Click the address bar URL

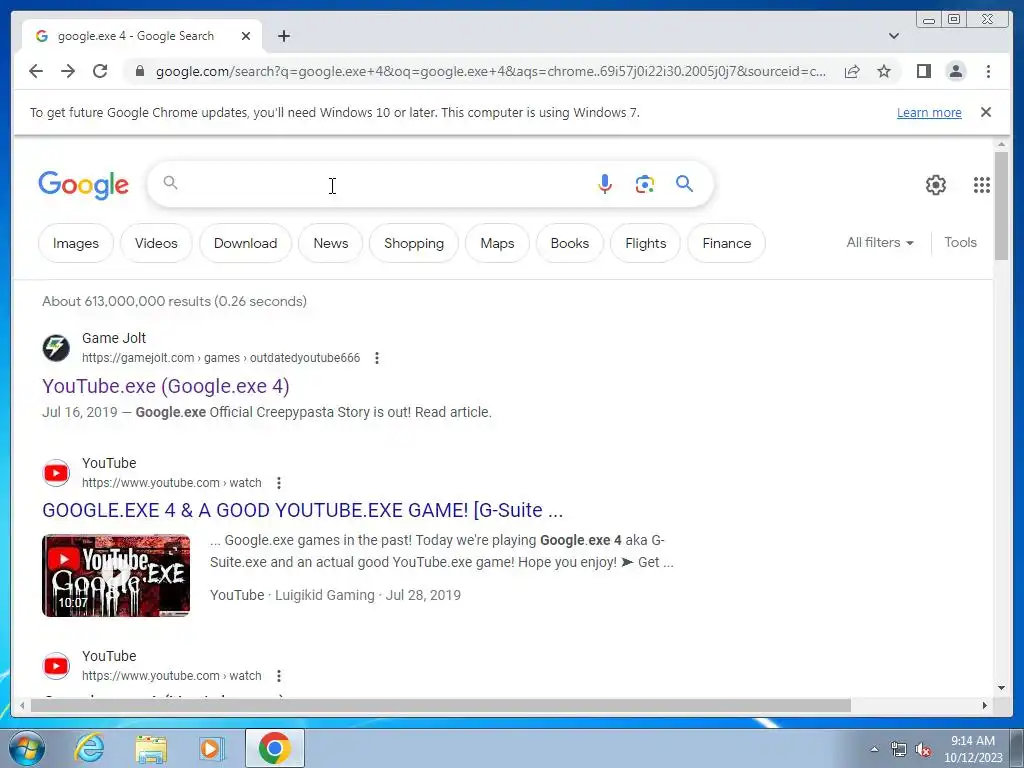pos(490,71)
